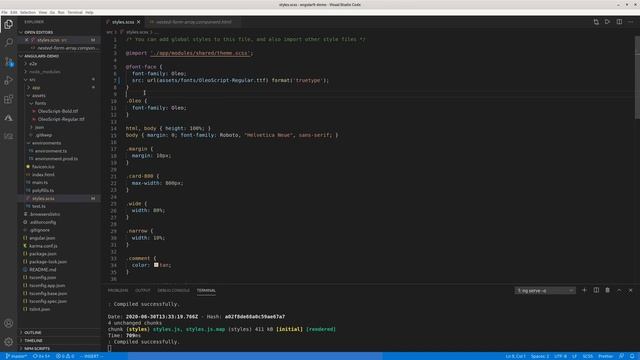
Task: Click the feedback icon in status bar
Action: tap(621, 356)
